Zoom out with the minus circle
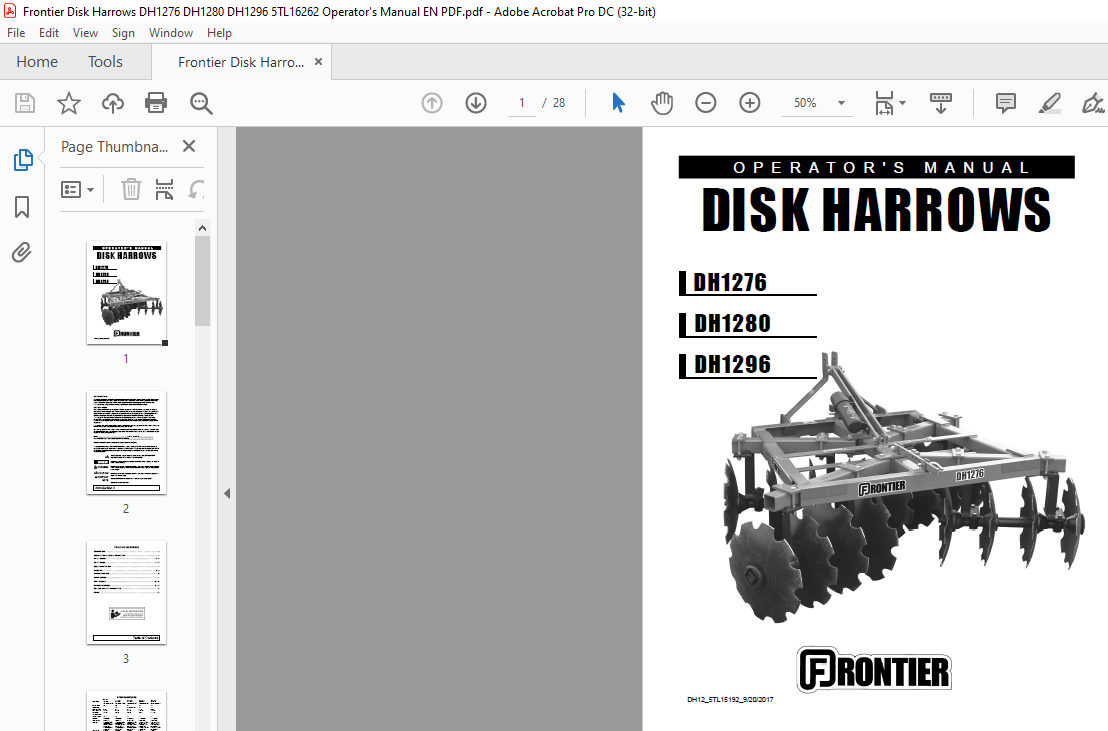The width and height of the screenshot is (1108, 731). tap(705, 103)
